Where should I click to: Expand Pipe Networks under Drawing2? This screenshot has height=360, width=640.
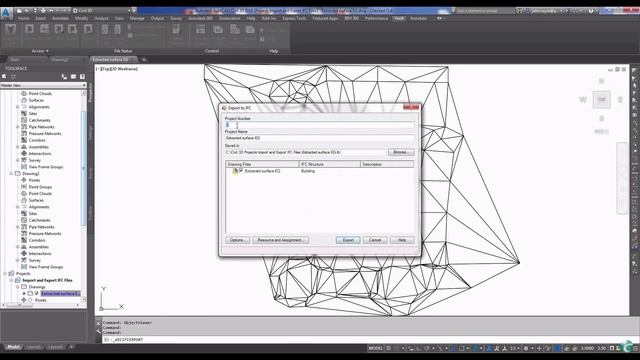(18, 227)
